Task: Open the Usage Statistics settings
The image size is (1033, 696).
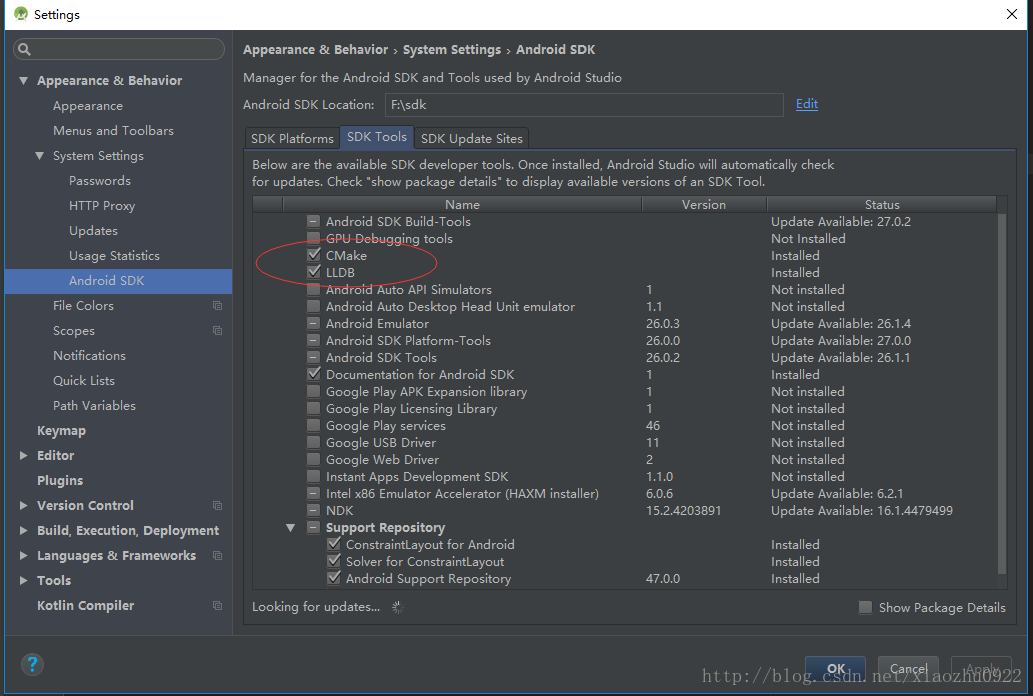Action: point(115,256)
